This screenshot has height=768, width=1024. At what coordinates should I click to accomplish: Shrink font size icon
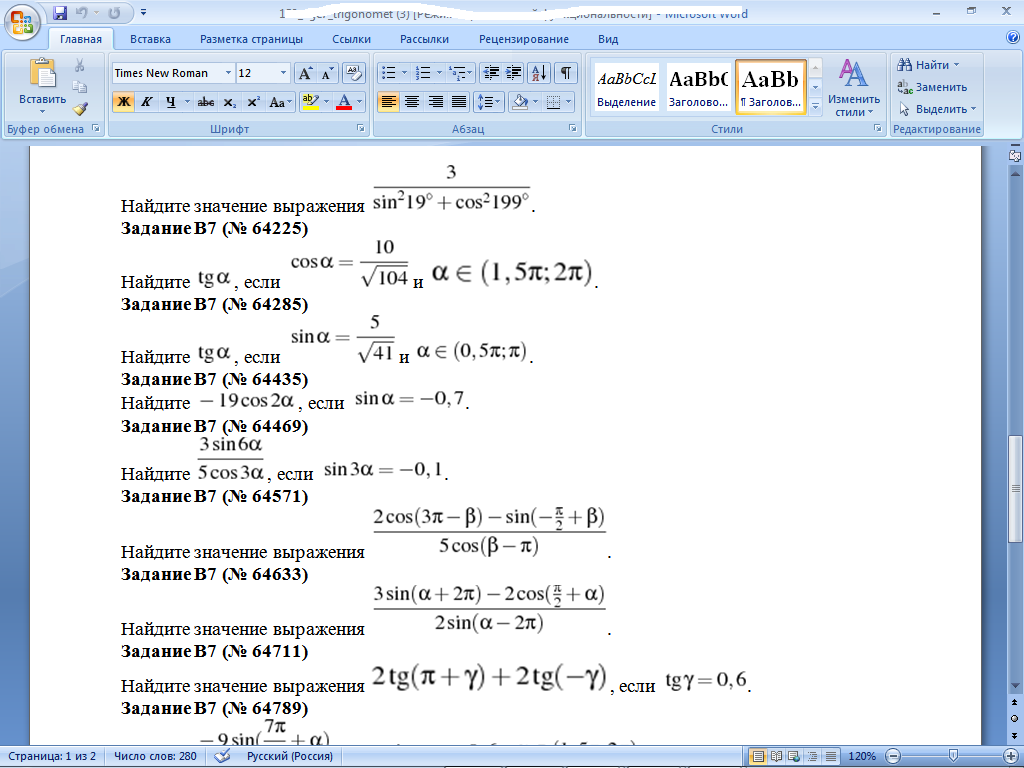coord(327,73)
